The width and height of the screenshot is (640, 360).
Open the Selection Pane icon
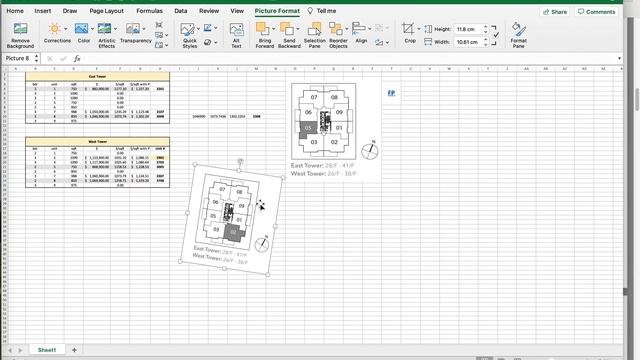point(314,29)
